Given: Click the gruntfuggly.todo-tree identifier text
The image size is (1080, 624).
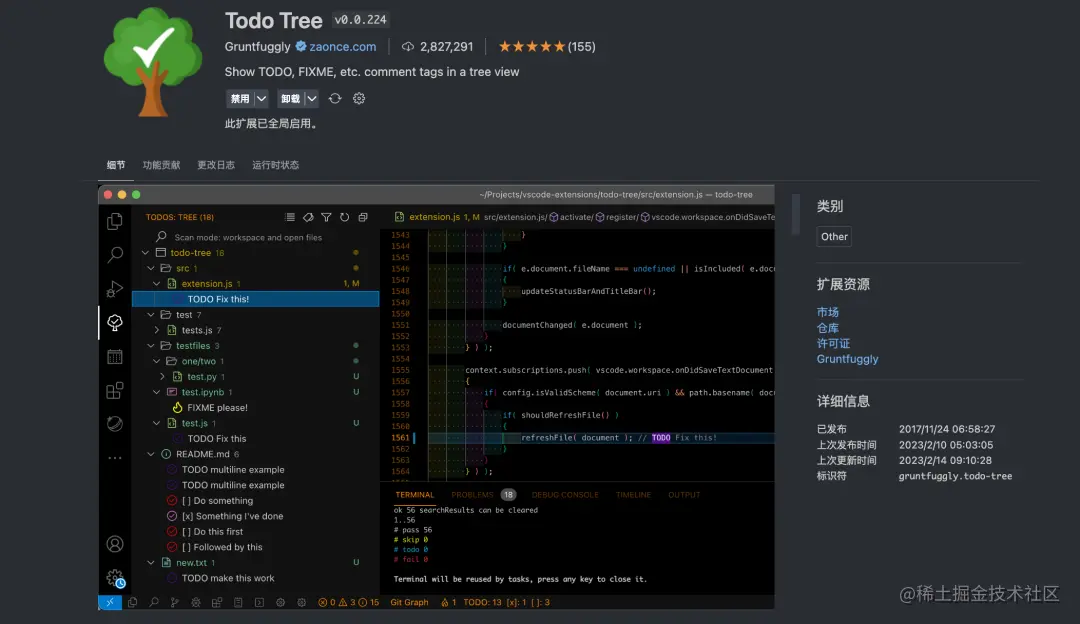Looking at the screenshot, I should click(955, 476).
